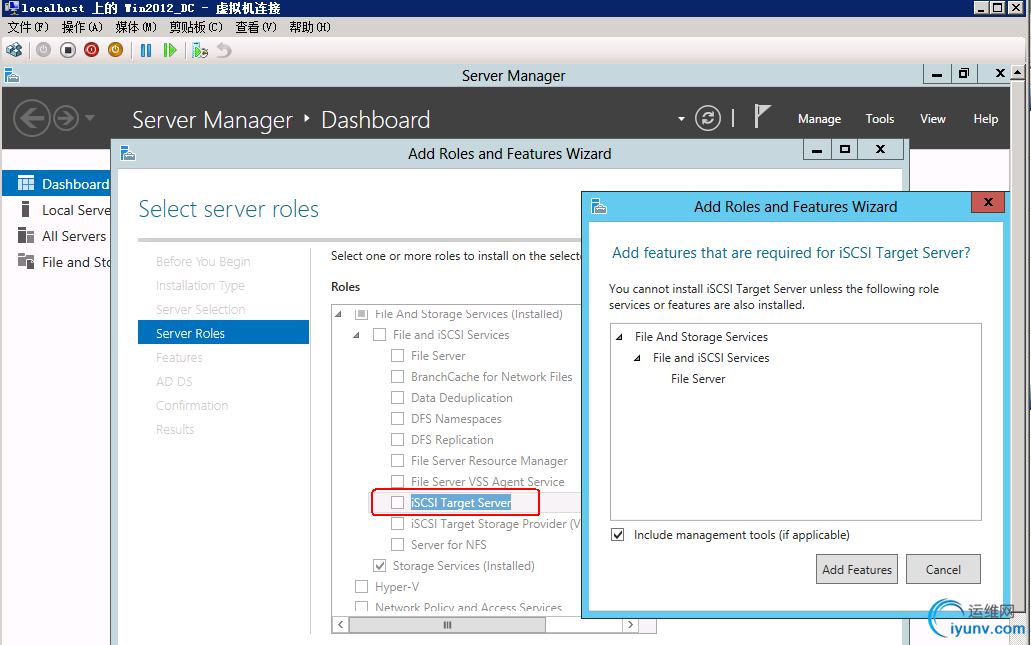Screen dimensions: 1031x645
Task: Click the VM connection window title icon
Action: (x=11, y=8)
